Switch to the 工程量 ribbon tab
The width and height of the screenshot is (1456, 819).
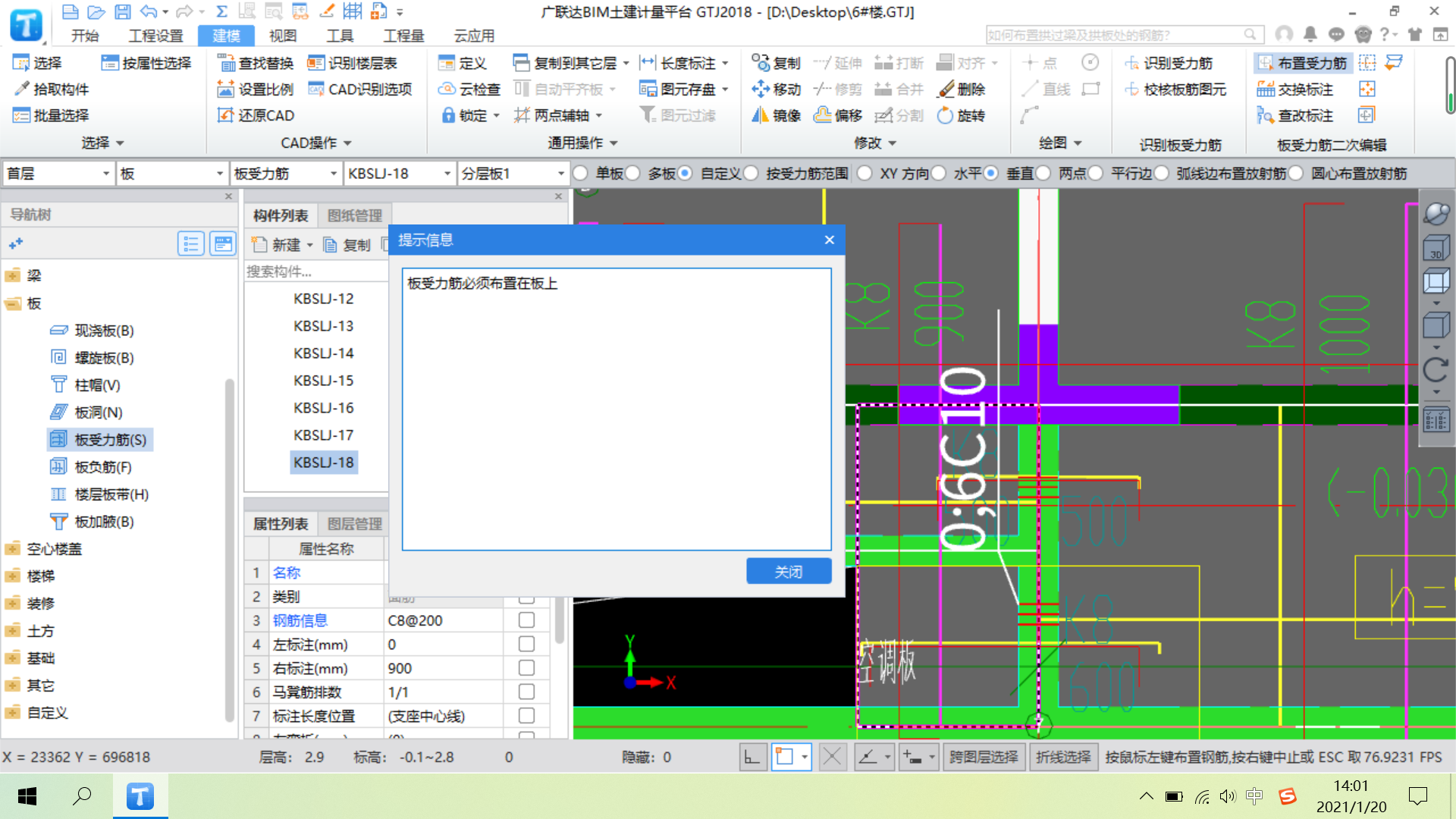[x=403, y=36]
